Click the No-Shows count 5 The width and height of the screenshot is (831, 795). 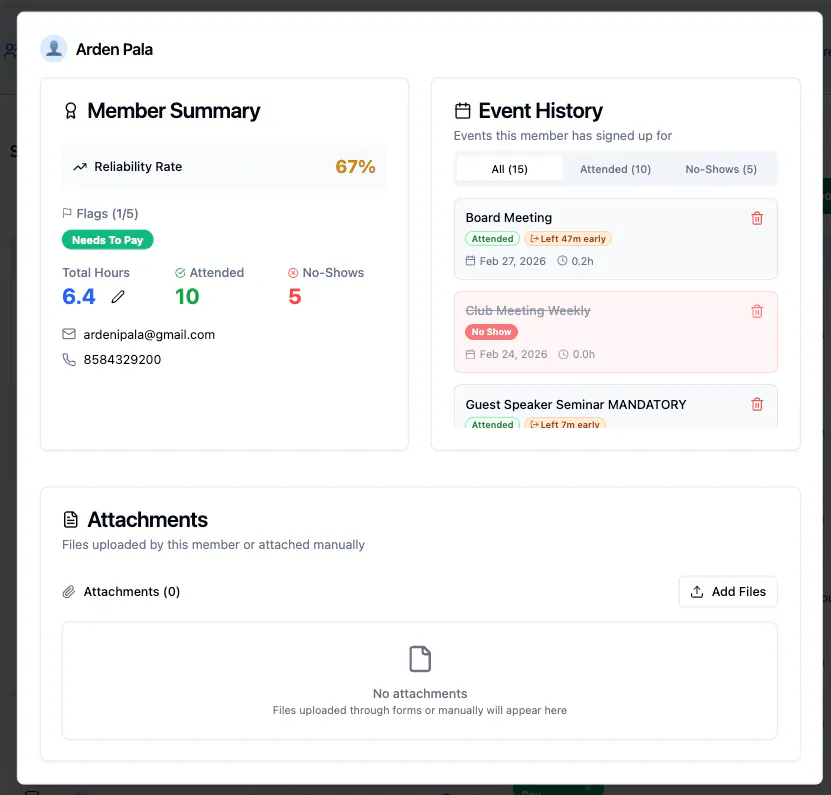coord(295,296)
